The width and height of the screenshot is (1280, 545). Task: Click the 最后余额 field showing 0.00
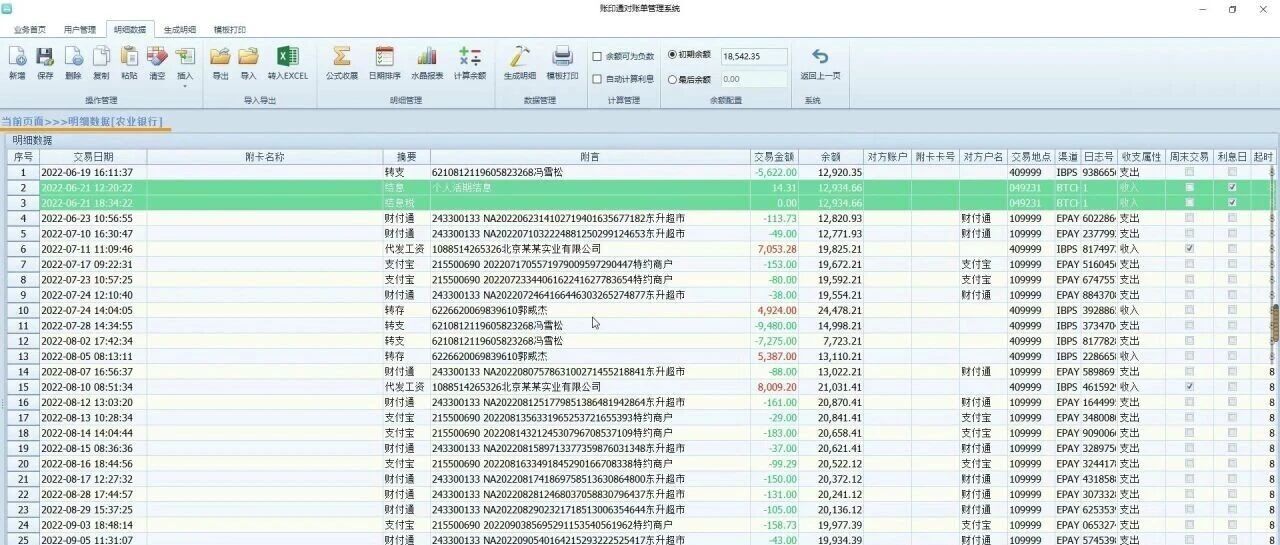[x=753, y=79]
